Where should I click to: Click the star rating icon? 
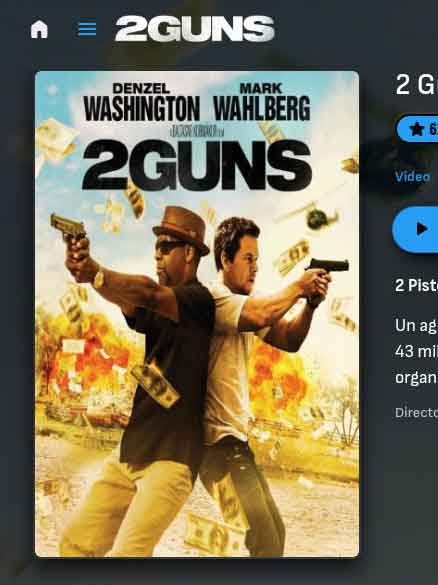point(417,129)
